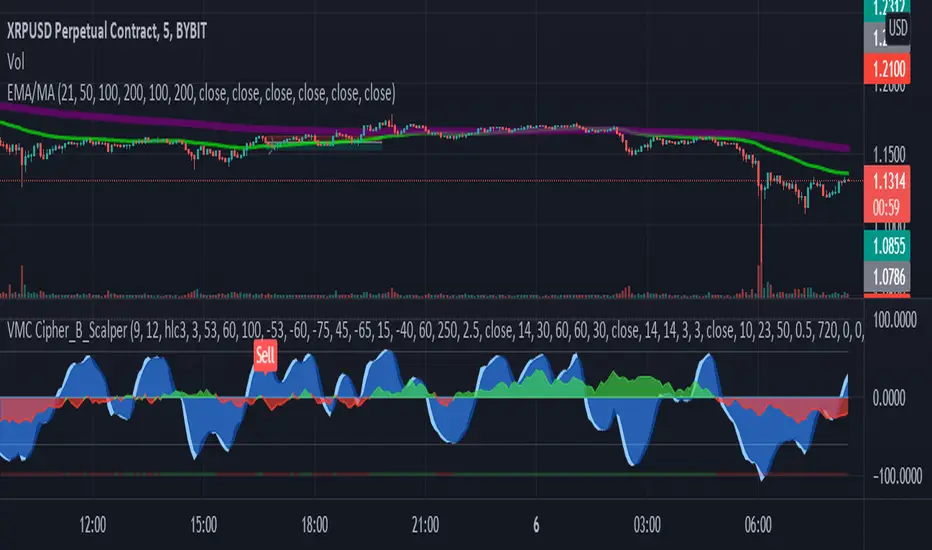Image resolution: width=932 pixels, height=550 pixels.
Task: Click the green 1.0855 price label
Action: click(888, 246)
